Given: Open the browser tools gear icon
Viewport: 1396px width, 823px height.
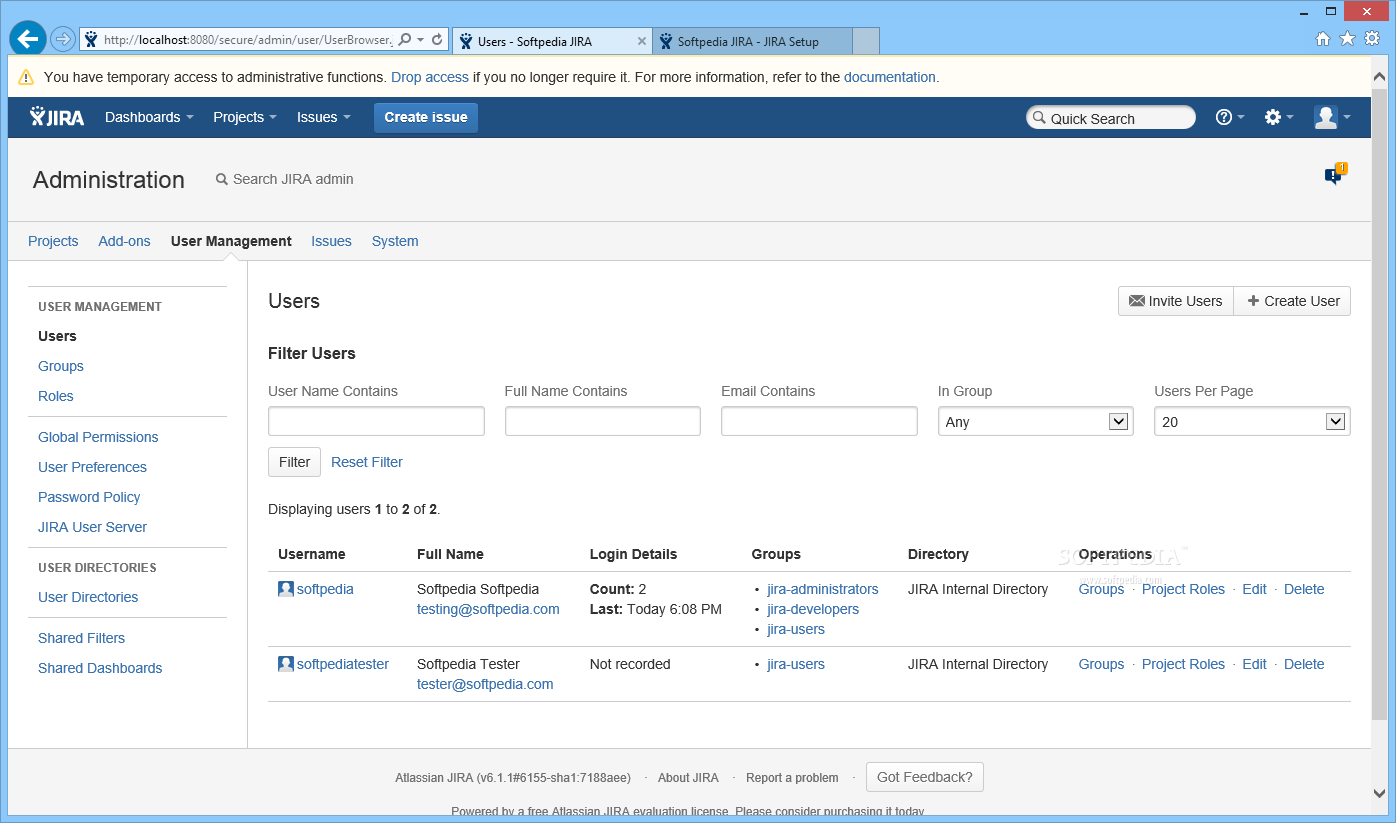Looking at the screenshot, I should tap(1373, 39).
